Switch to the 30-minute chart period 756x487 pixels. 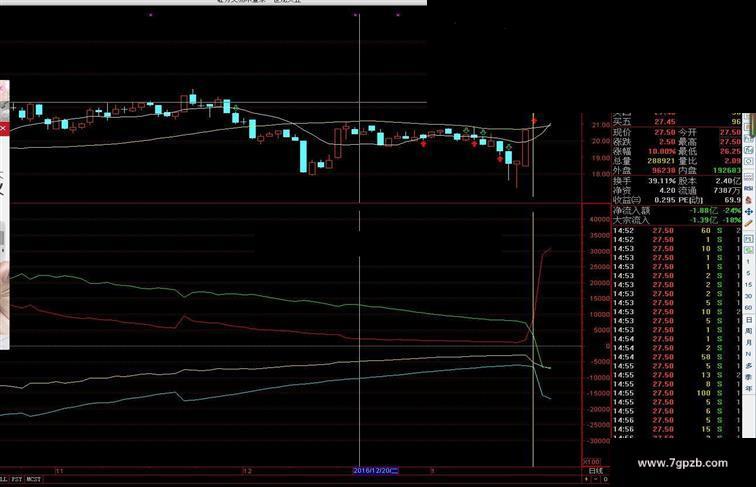pos(749,297)
